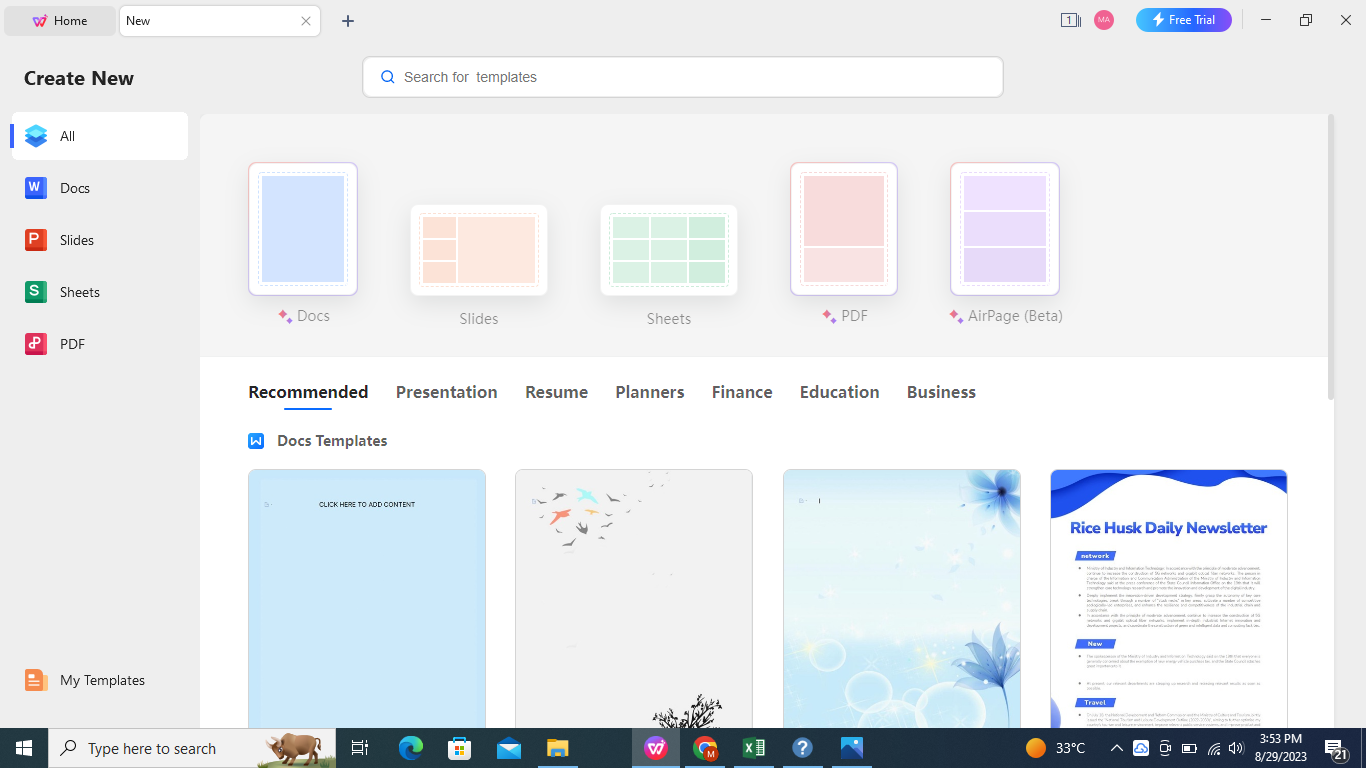The image size is (1366, 768).
Task: Open the MA account profile avatar
Action: 1103,19
